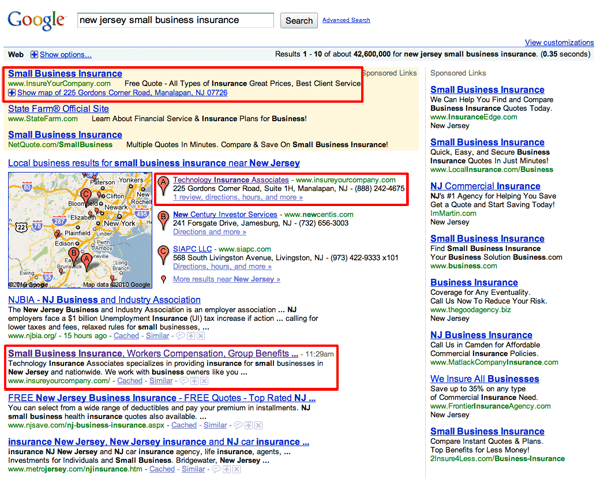This screenshot has height=479, width=600.
Task: Open We Insure All Businesses ad
Action: point(484,379)
